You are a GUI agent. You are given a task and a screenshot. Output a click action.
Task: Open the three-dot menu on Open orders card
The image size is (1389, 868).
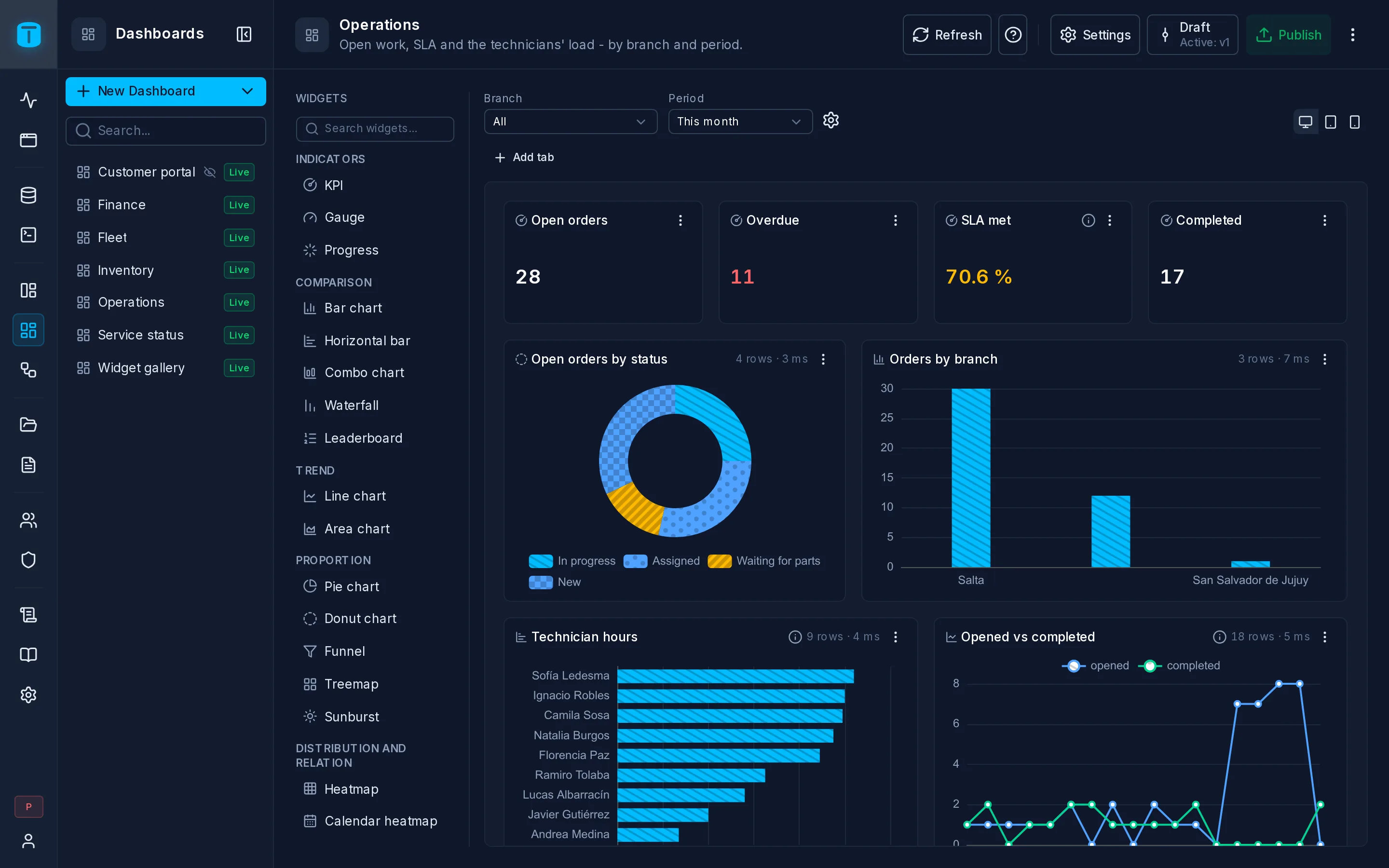(x=680, y=220)
